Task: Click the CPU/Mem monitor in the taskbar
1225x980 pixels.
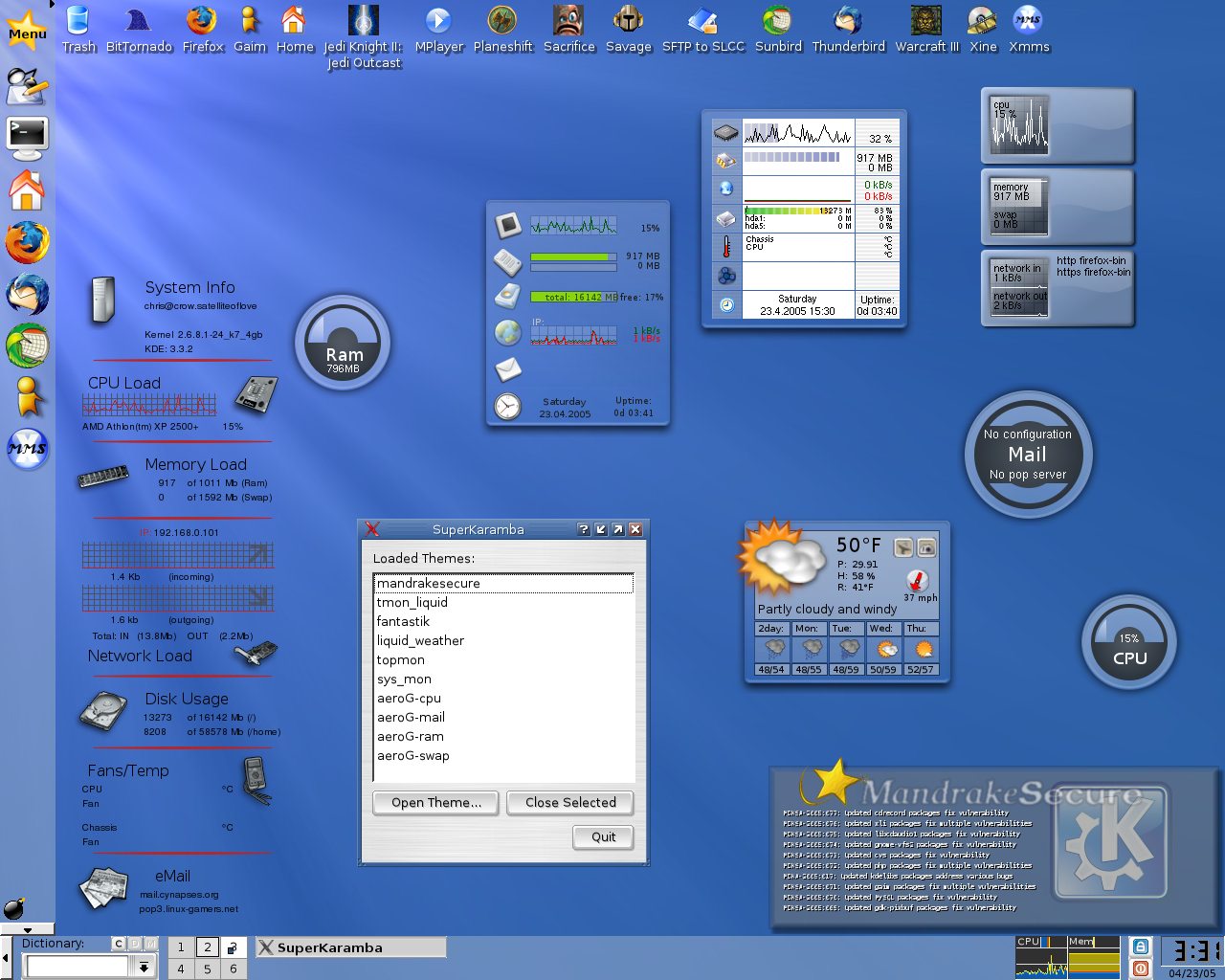Action: [1067, 957]
